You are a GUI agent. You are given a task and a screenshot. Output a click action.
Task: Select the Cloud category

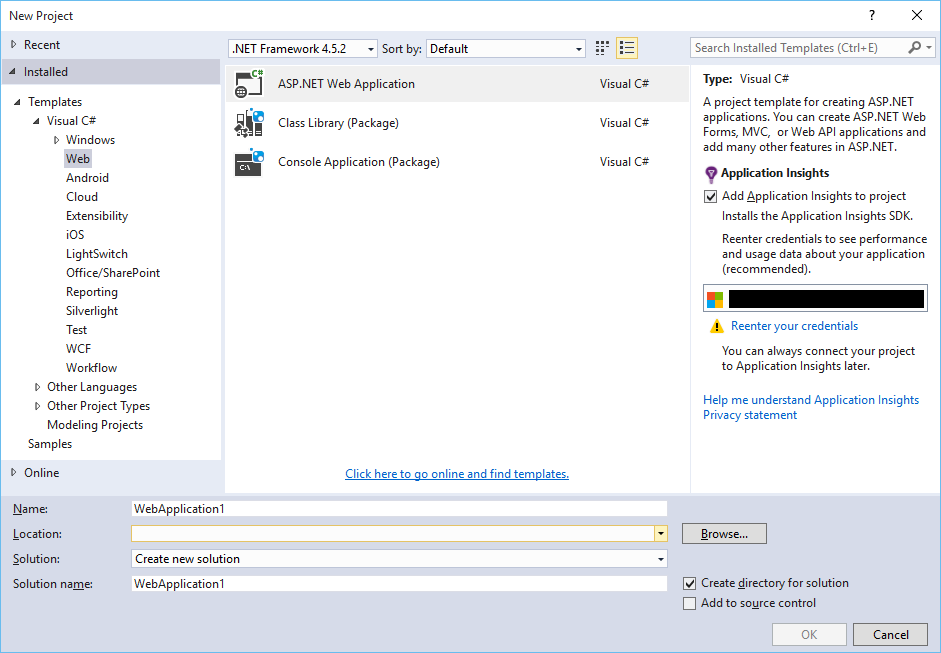point(82,197)
